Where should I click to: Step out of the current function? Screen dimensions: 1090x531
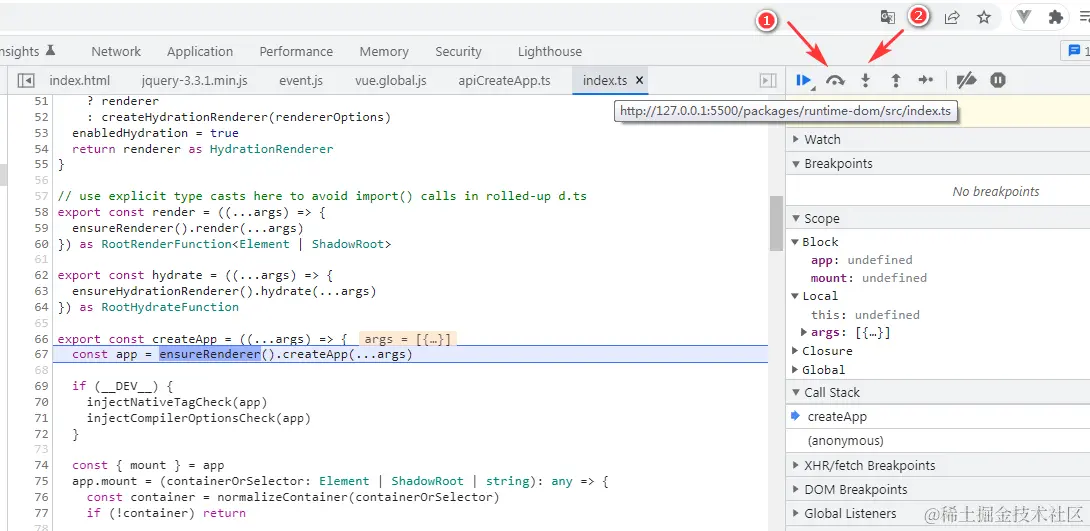pyautogui.click(x=895, y=81)
